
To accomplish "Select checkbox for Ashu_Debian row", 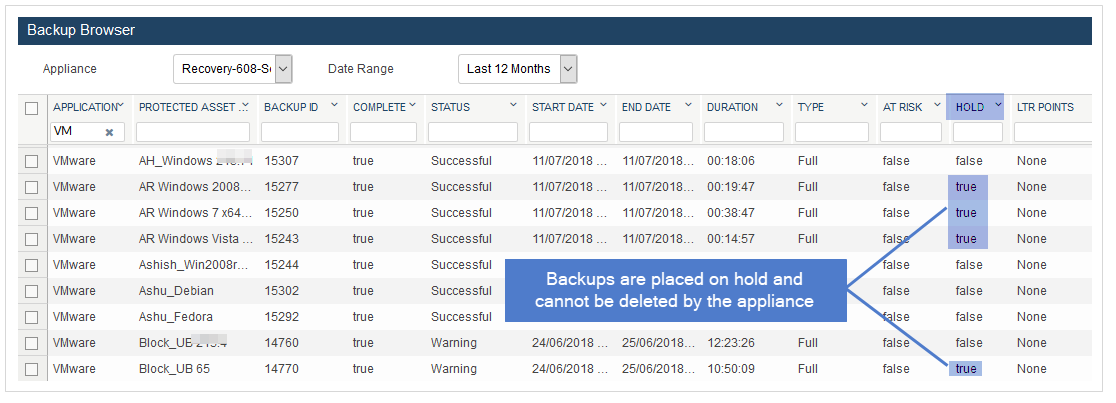I will tap(31, 291).
